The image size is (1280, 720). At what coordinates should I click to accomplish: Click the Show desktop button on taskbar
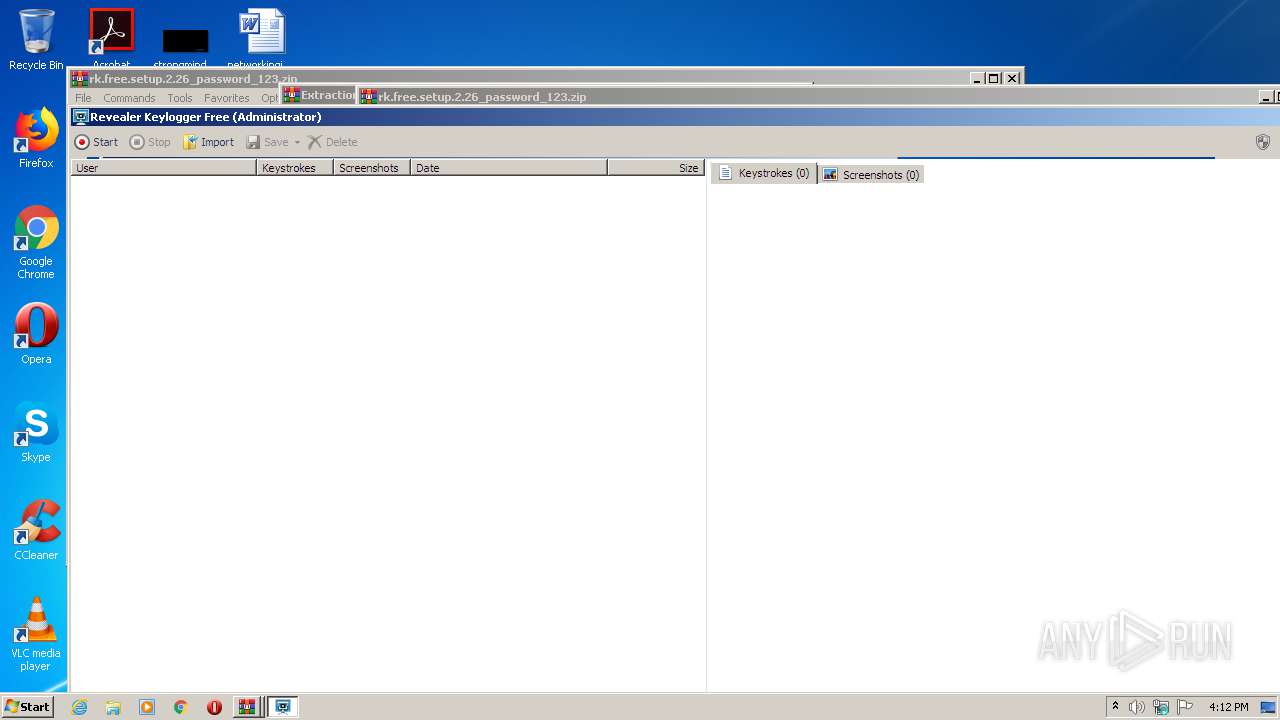[1269, 707]
